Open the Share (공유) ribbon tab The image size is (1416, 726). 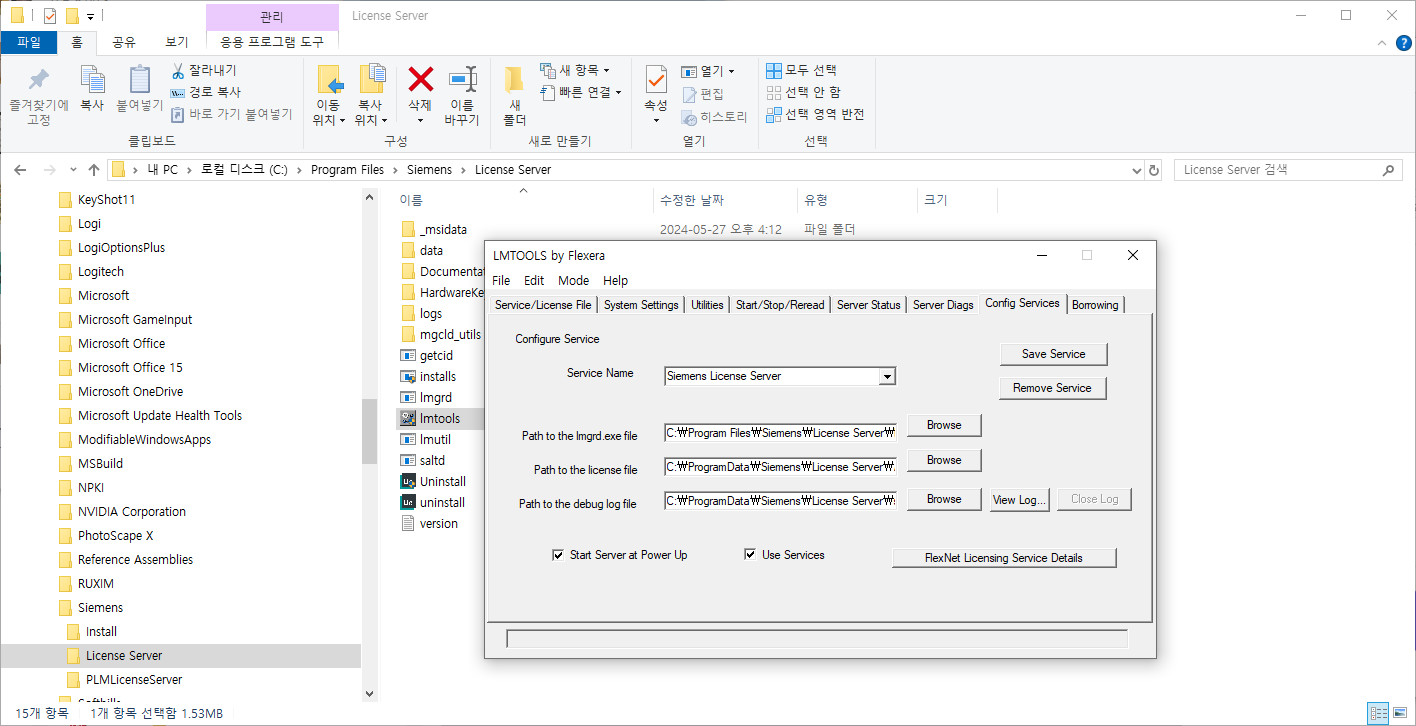pyautogui.click(x=124, y=42)
